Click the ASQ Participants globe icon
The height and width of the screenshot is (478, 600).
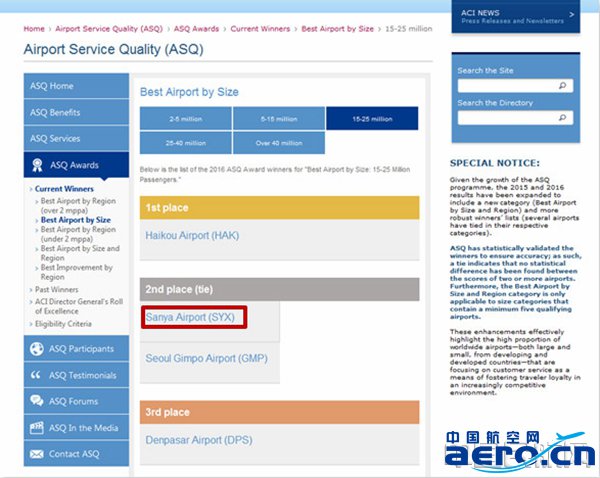pos(37,349)
